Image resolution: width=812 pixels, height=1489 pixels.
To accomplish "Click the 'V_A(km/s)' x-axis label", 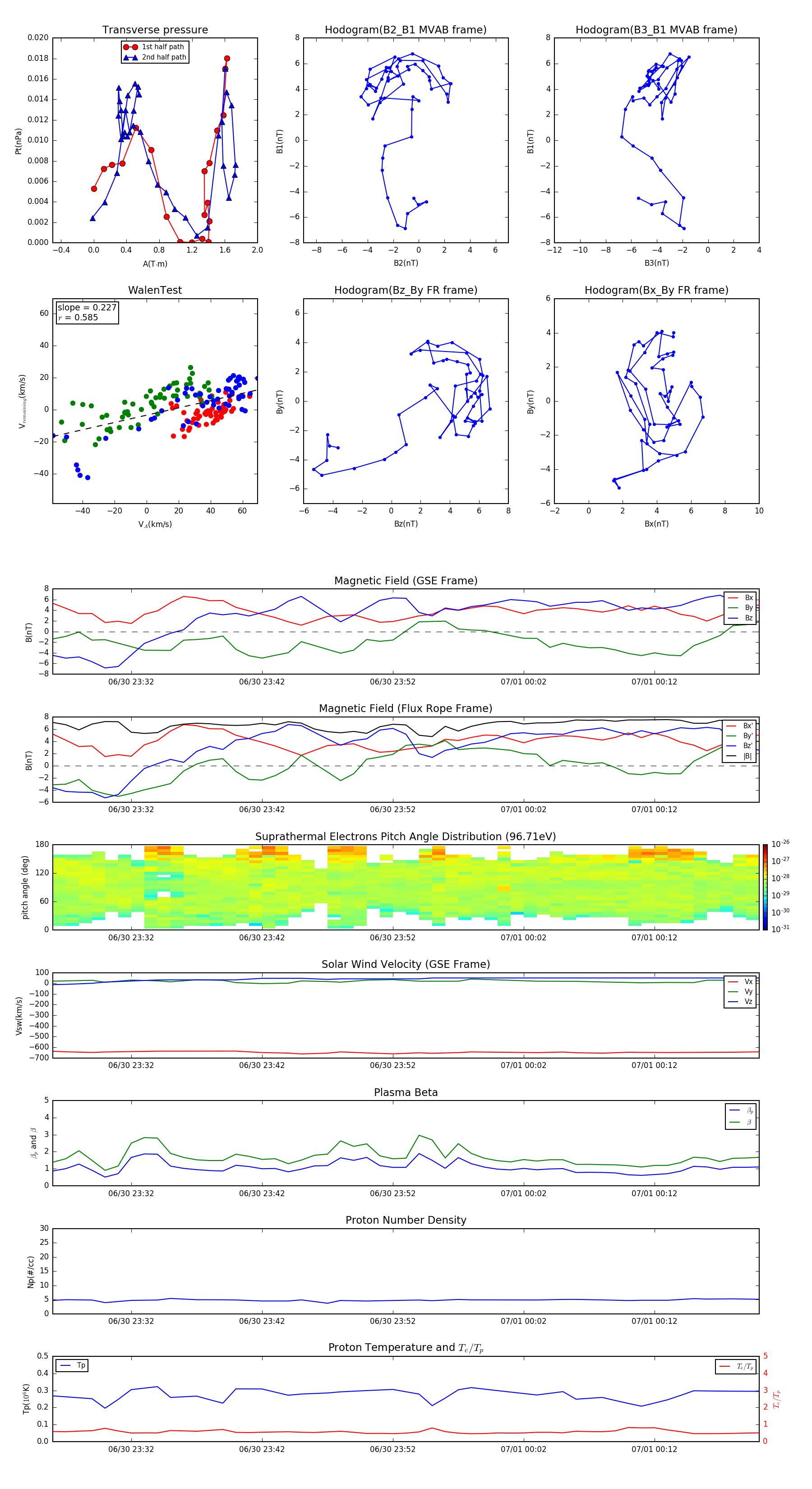I will pos(155,525).
